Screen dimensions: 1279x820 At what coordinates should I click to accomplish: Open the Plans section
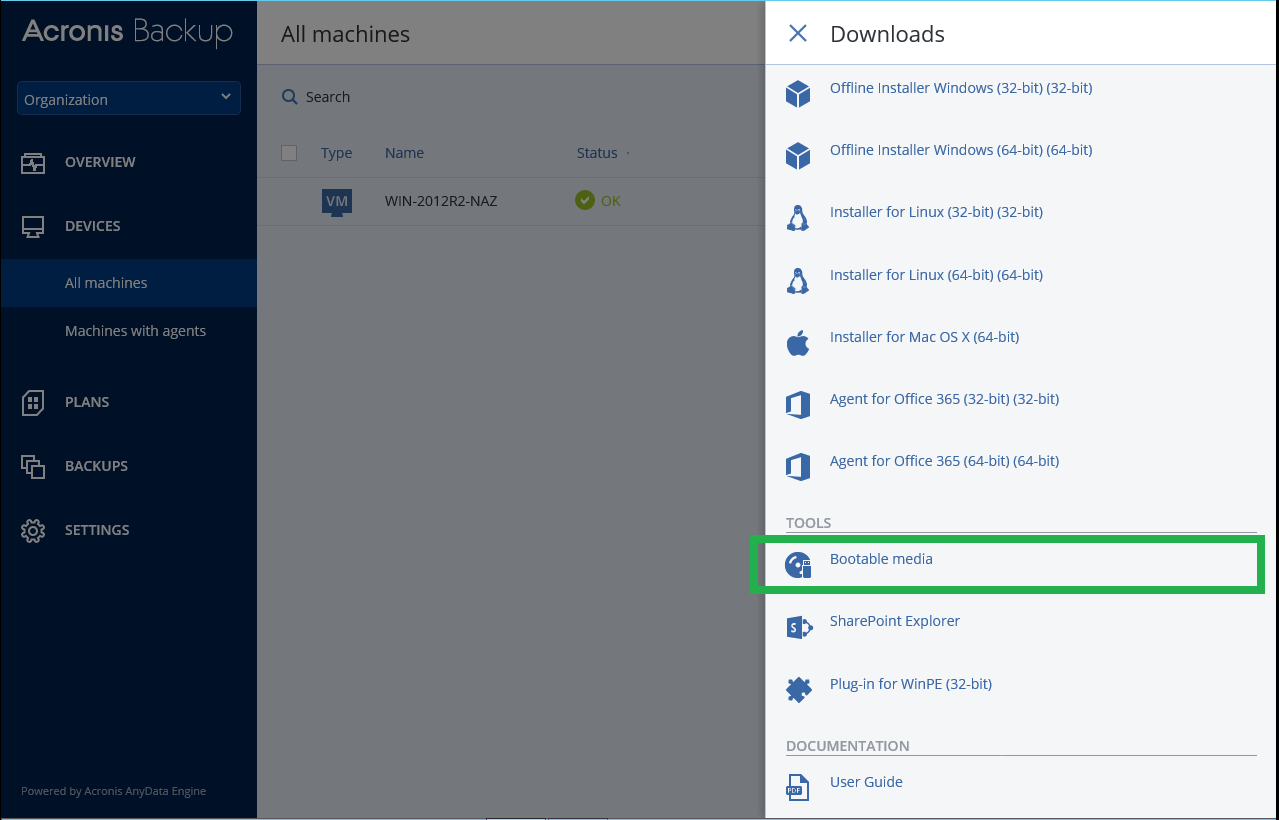[87, 402]
